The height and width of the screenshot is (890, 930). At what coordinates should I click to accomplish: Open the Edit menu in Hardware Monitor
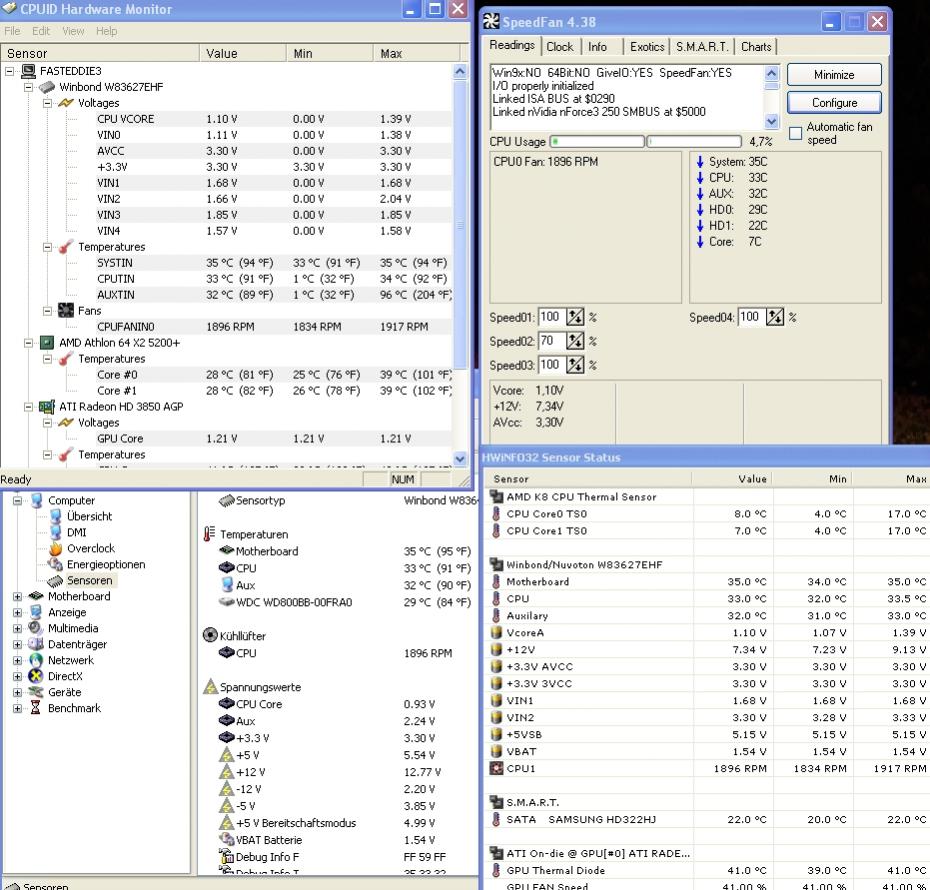tap(41, 31)
